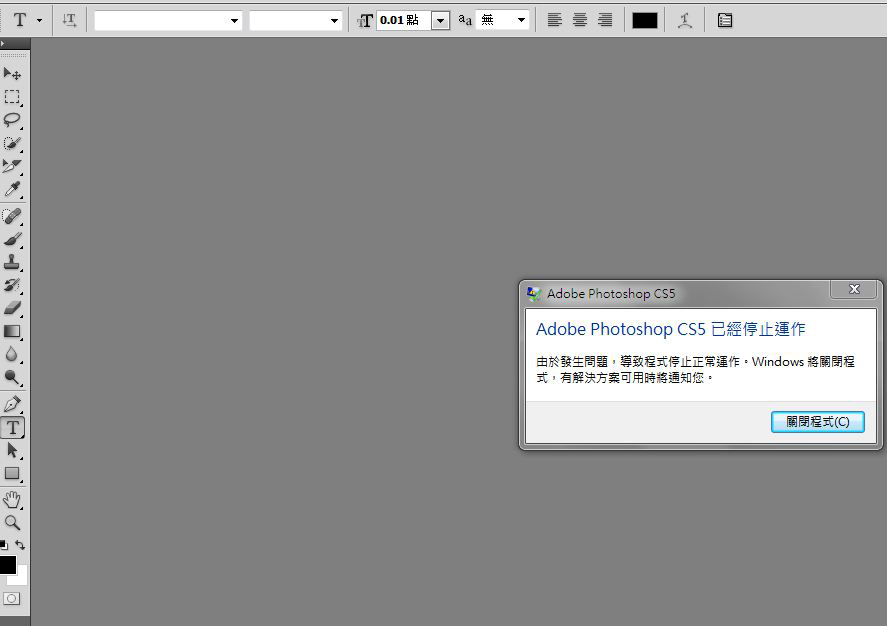Viewport: 887px width, 626px height.
Task: Left align text
Action: coord(554,20)
